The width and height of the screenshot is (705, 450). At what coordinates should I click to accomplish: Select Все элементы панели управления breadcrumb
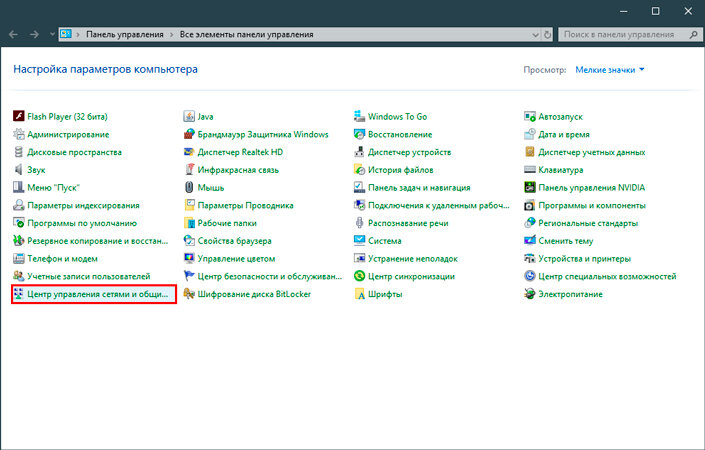pyautogui.click(x=246, y=35)
